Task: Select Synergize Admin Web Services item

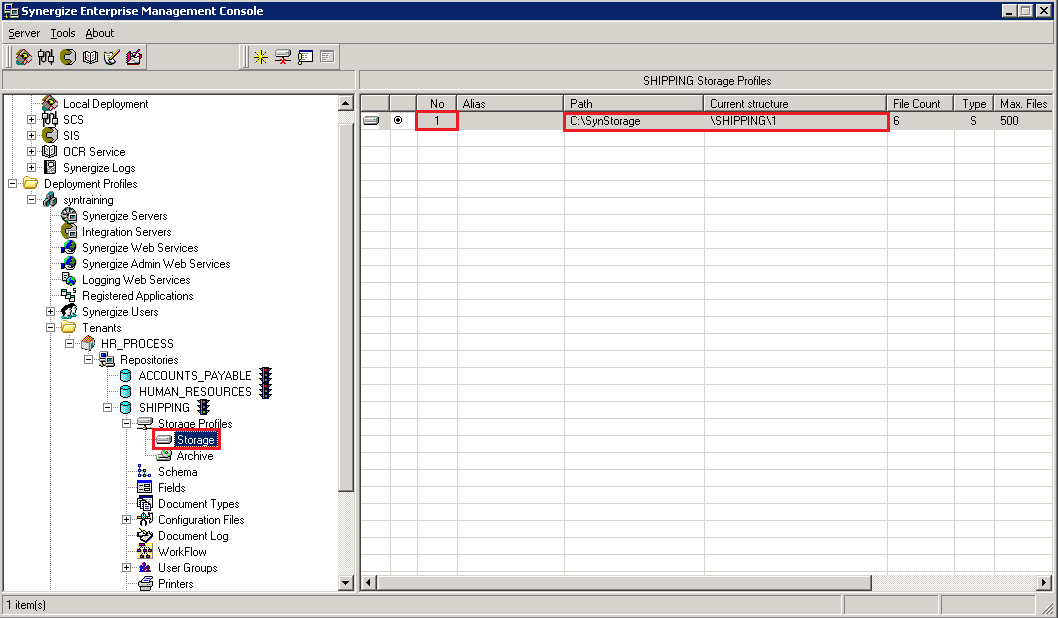Action: point(157,264)
